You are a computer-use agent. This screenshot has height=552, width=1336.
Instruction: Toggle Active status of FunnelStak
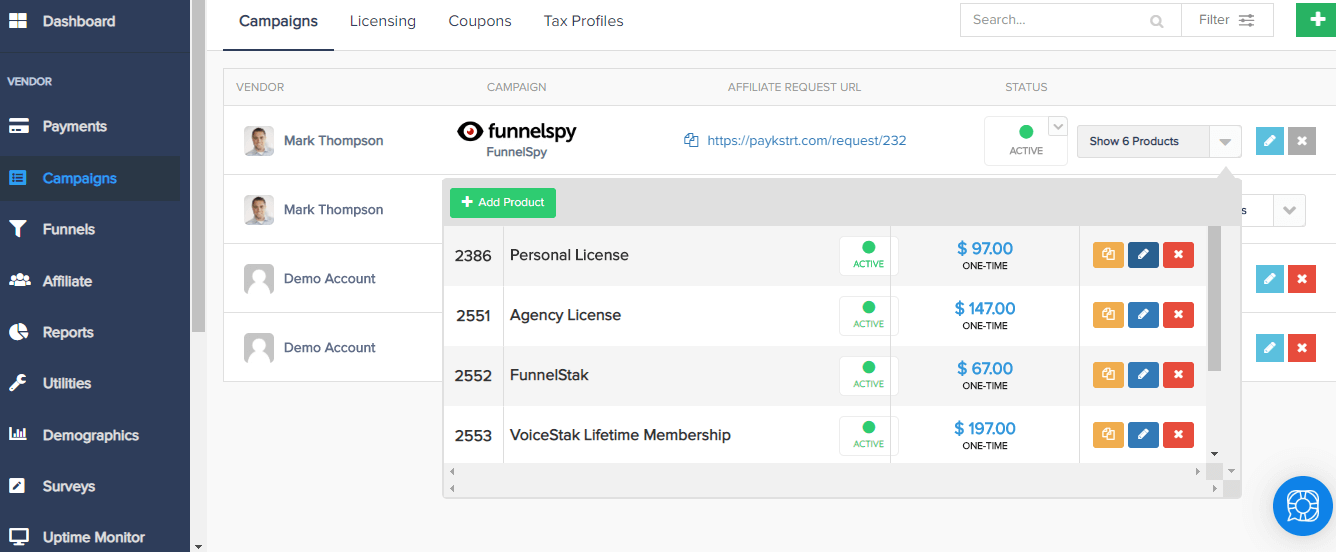868,375
